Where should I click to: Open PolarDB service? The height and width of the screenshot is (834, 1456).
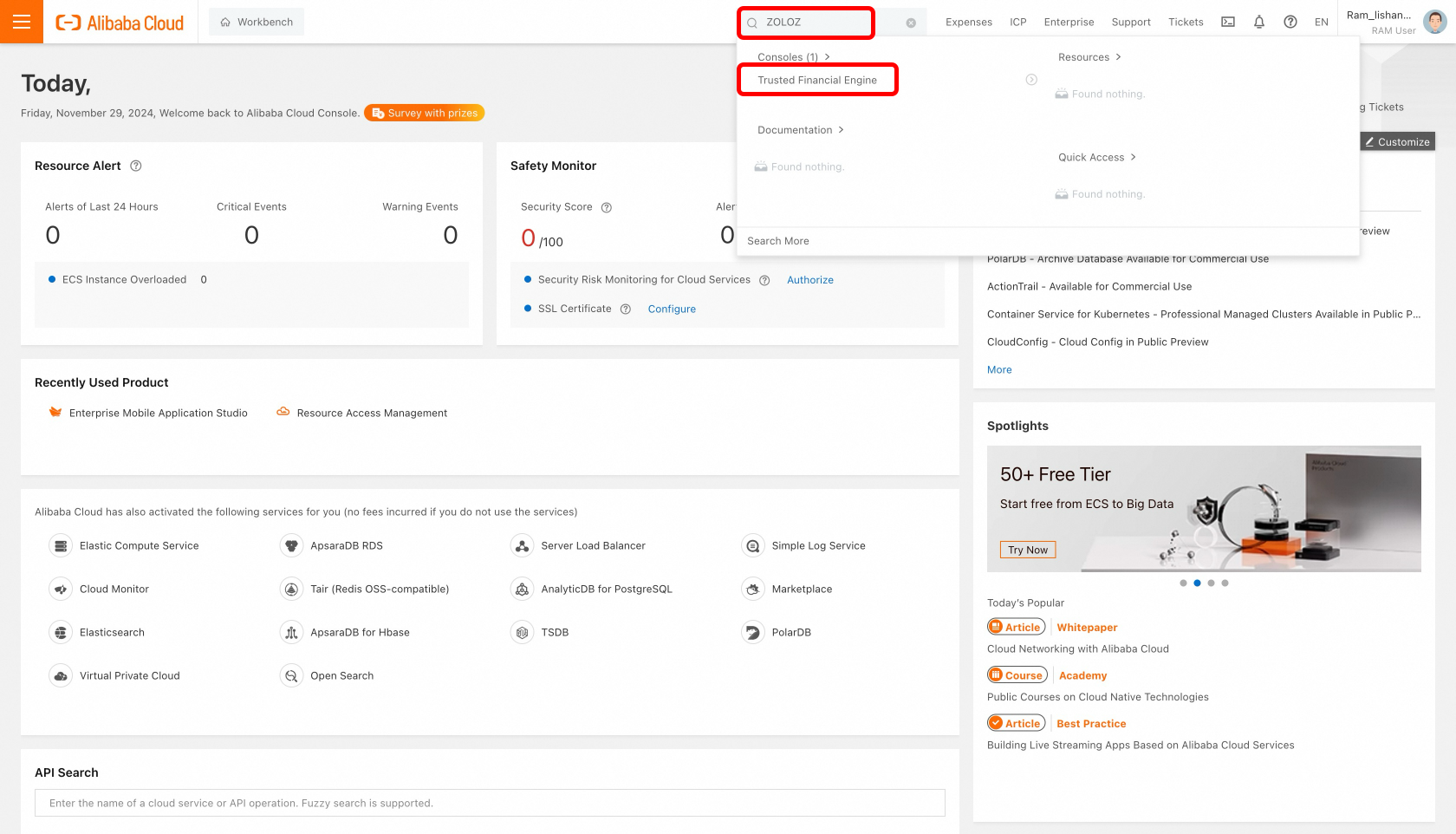click(777, 633)
